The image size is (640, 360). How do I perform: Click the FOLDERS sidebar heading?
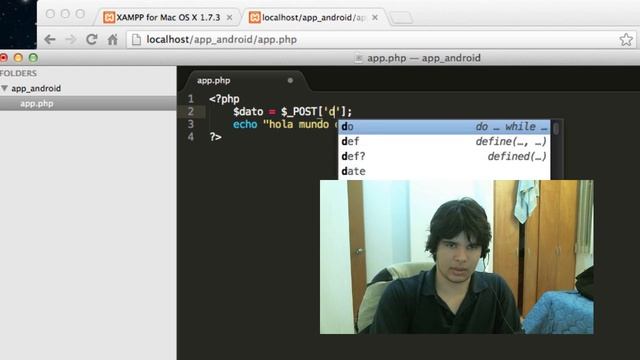pos(18,73)
